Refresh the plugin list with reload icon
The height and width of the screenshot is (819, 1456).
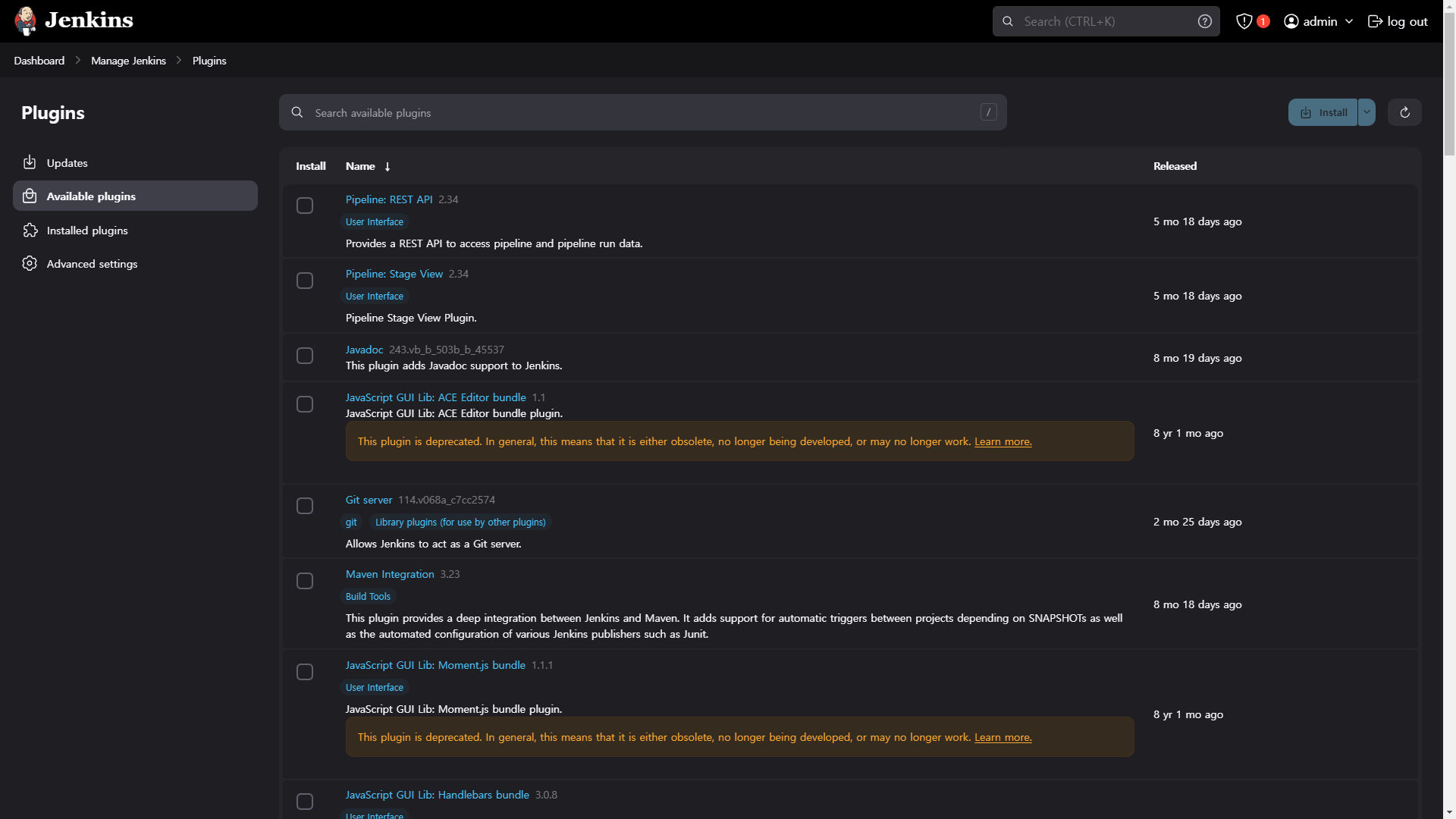(1404, 112)
